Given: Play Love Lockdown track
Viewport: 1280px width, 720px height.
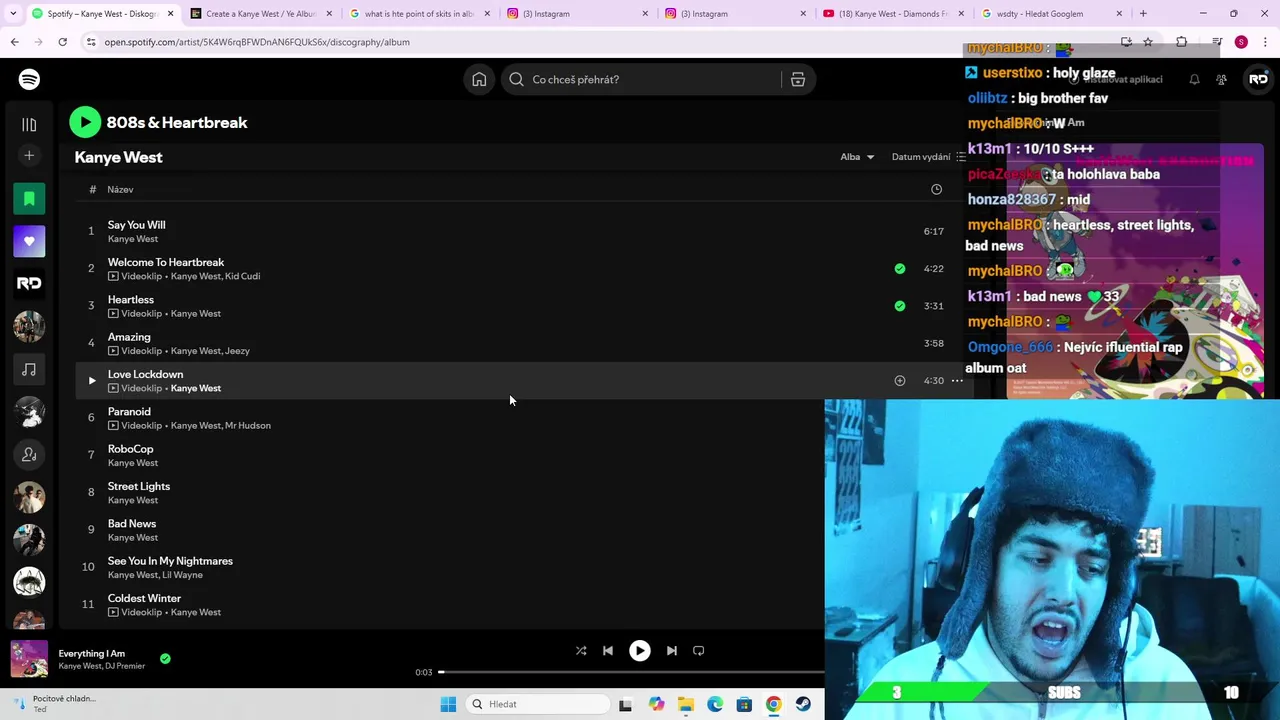Looking at the screenshot, I should point(91,381).
